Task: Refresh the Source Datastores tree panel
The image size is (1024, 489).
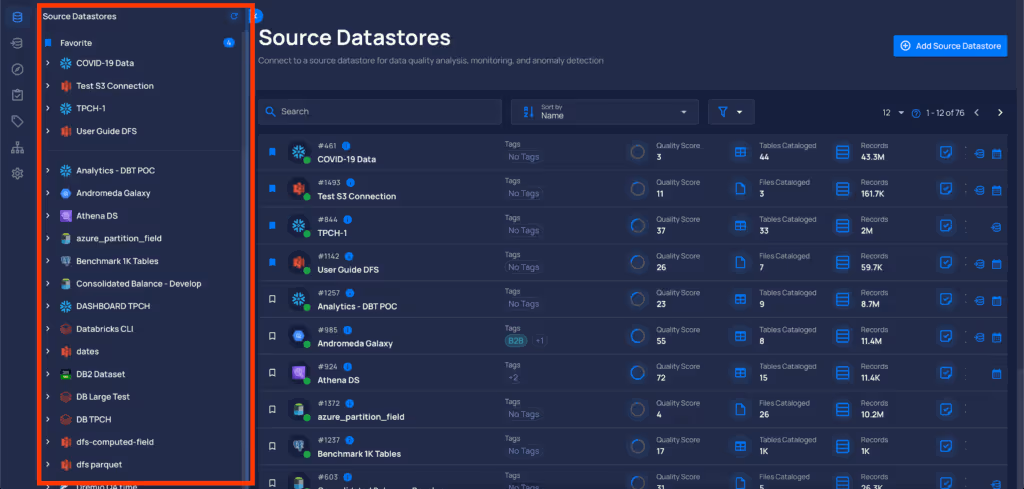Action: [234, 16]
